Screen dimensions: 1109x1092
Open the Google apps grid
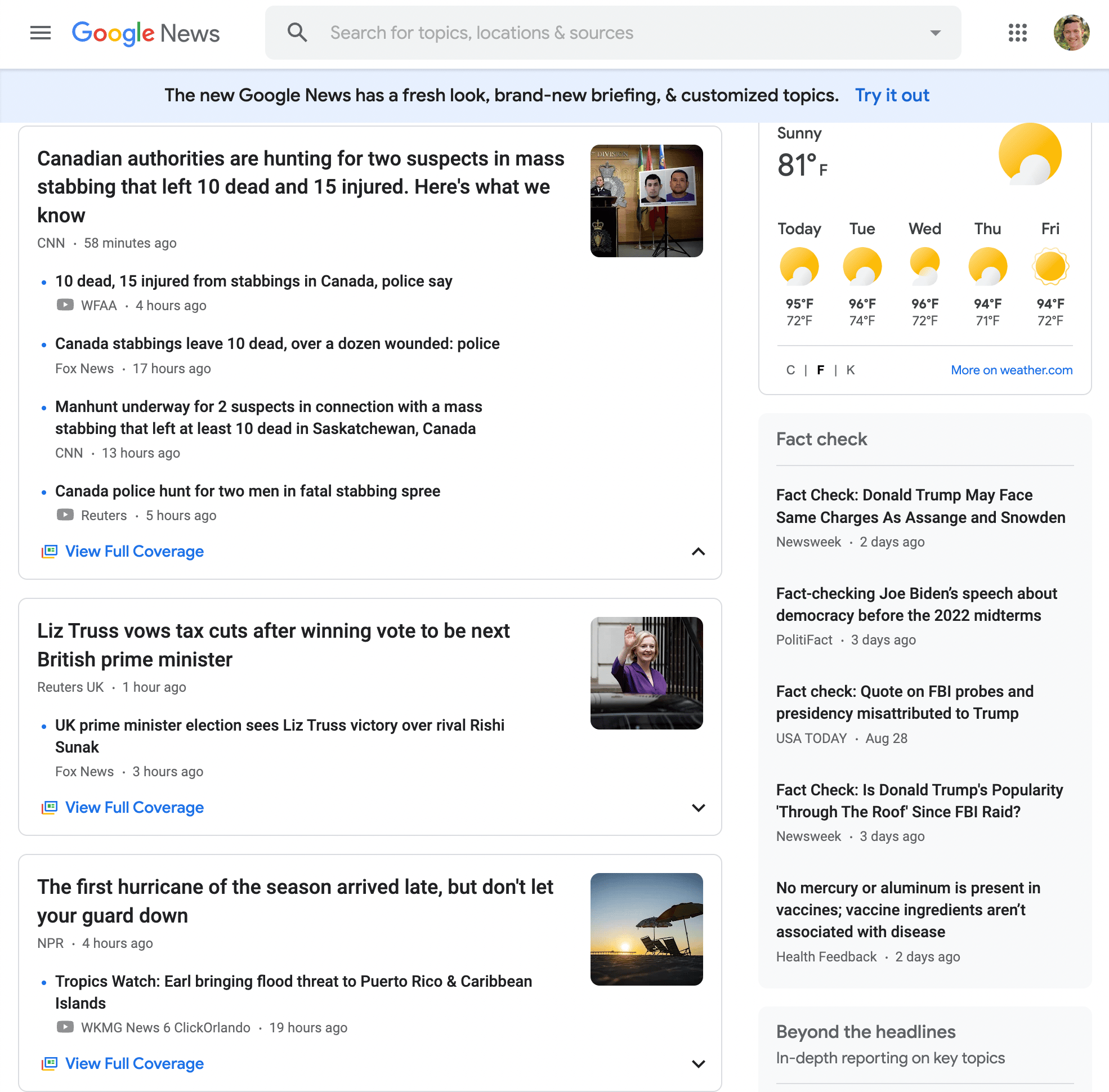[1017, 33]
